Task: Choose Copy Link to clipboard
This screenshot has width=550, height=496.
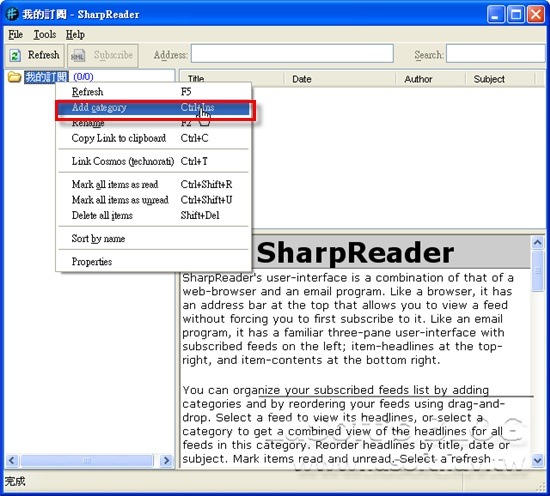Action: click(153, 138)
